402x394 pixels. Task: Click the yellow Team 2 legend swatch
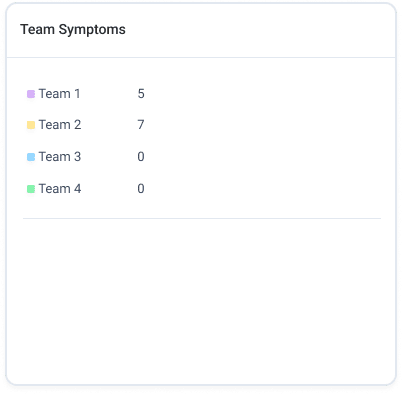point(31,125)
